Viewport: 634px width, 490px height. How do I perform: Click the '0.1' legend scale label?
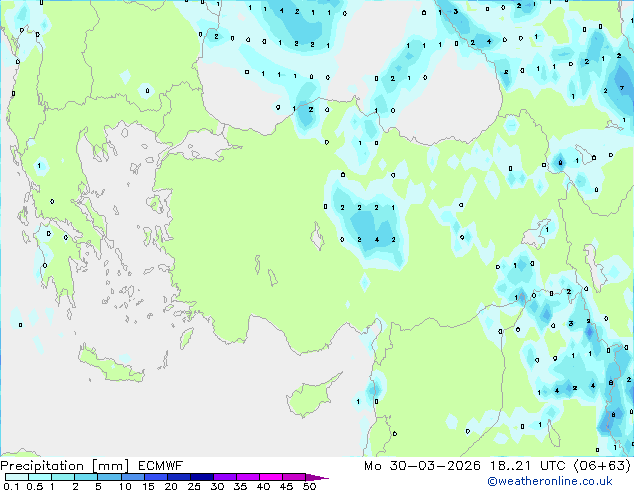point(11,486)
